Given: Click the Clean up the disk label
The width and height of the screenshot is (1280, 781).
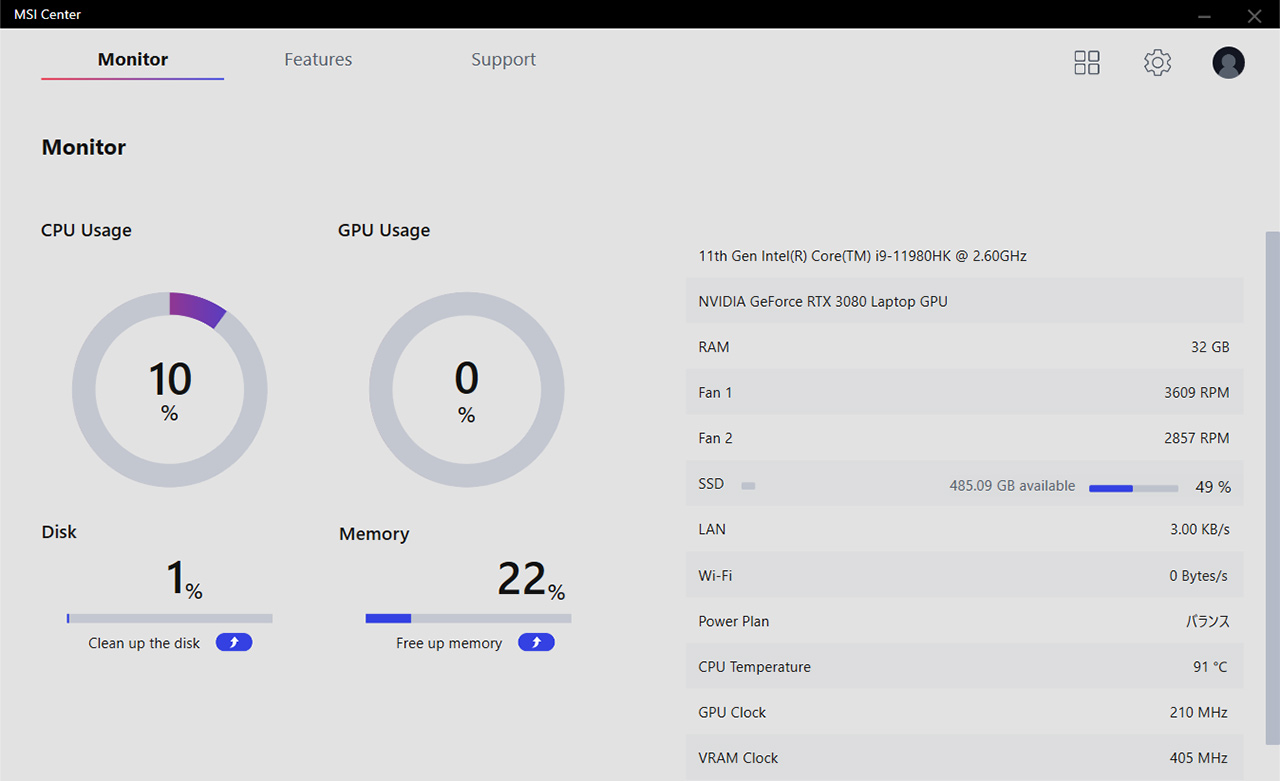Looking at the screenshot, I should pos(144,643).
